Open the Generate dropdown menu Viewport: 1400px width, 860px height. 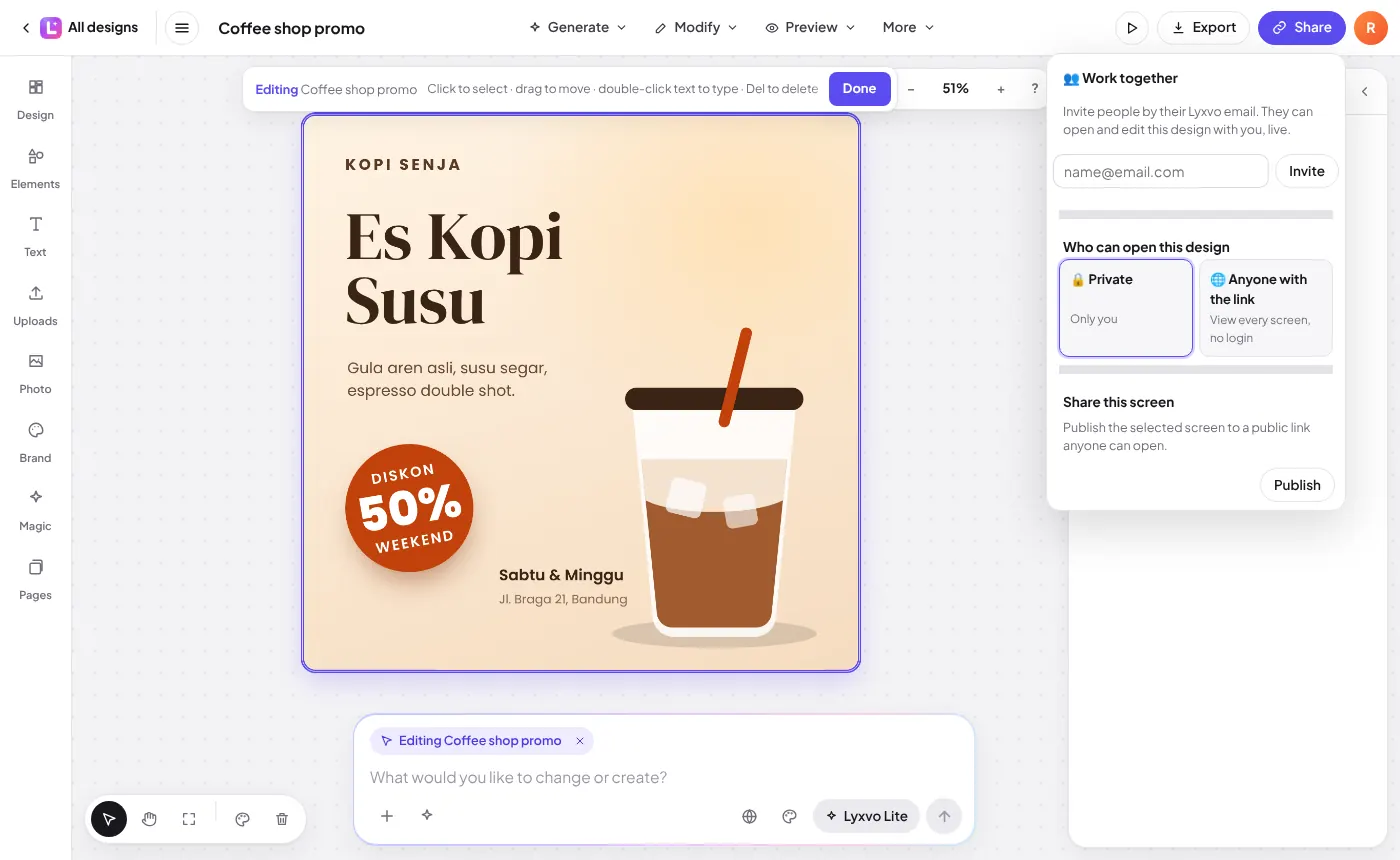[x=578, y=28]
